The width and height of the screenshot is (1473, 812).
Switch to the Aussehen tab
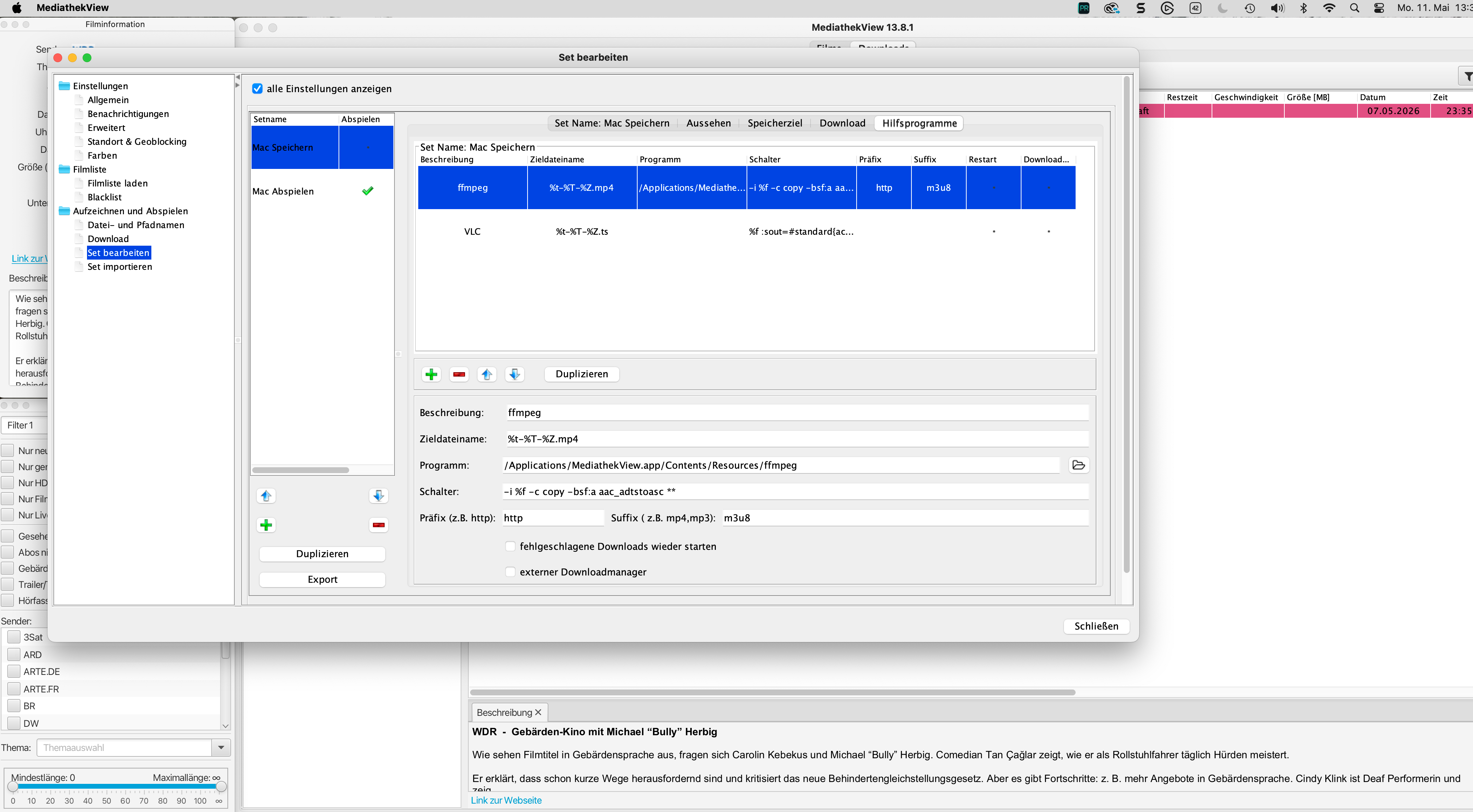coord(709,123)
